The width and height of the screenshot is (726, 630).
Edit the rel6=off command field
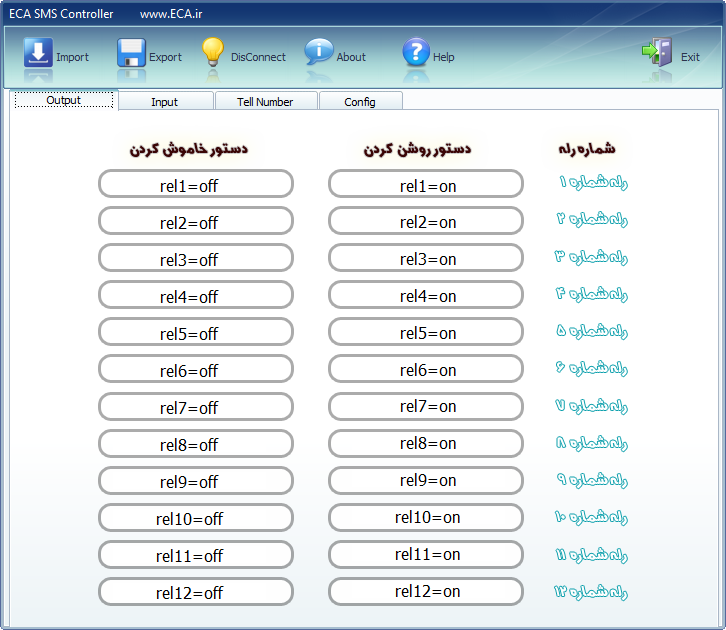coord(195,369)
